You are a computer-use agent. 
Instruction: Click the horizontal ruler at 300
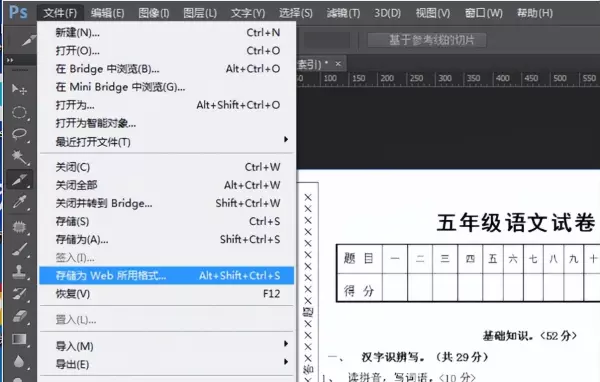[x=445, y=78]
